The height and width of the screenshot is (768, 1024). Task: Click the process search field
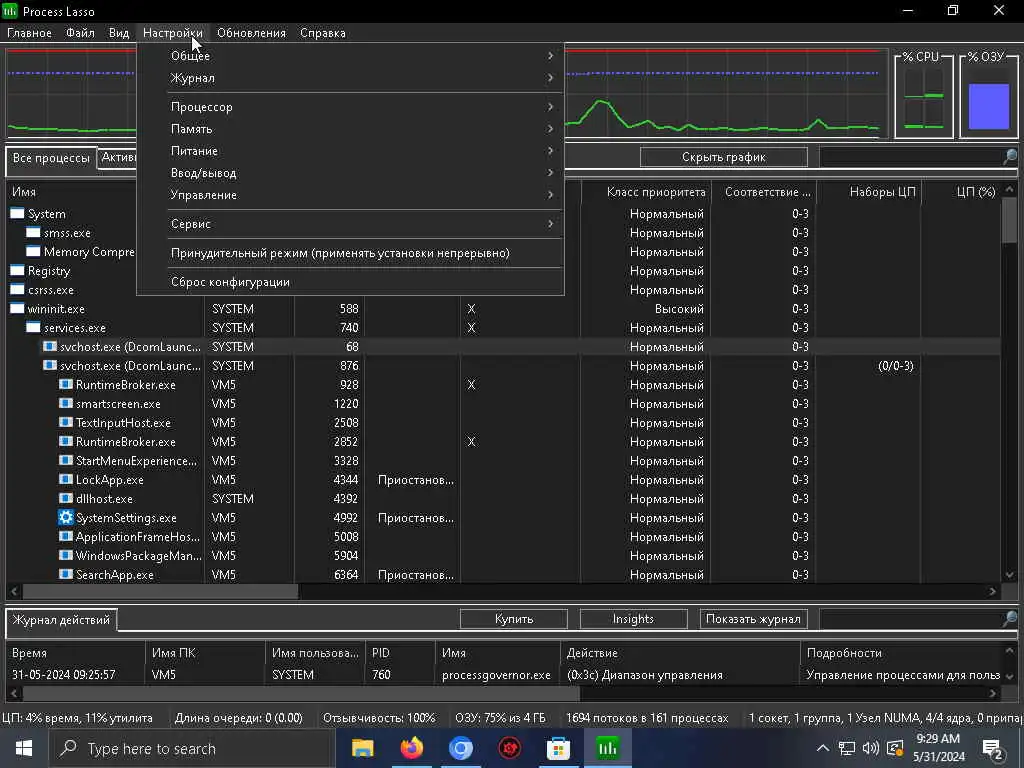pyautogui.click(x=910, y=157)
